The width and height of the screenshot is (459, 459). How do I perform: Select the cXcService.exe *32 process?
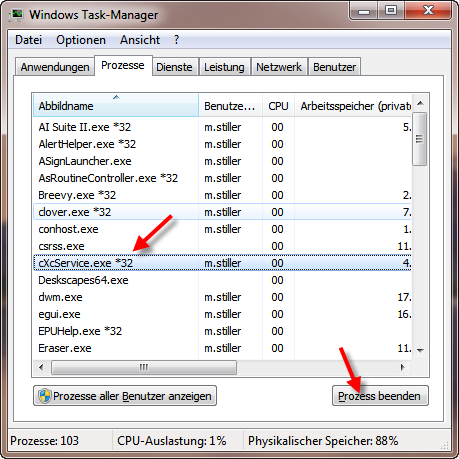click(222, 263)
